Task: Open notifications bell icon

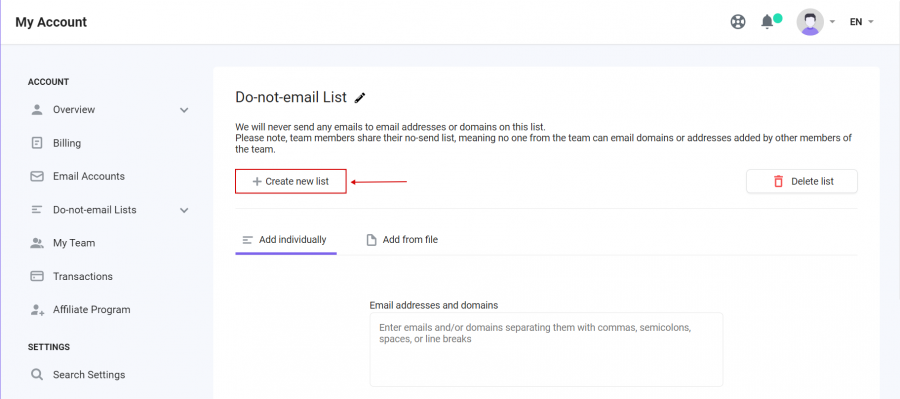Action: (x=767, y=22)
